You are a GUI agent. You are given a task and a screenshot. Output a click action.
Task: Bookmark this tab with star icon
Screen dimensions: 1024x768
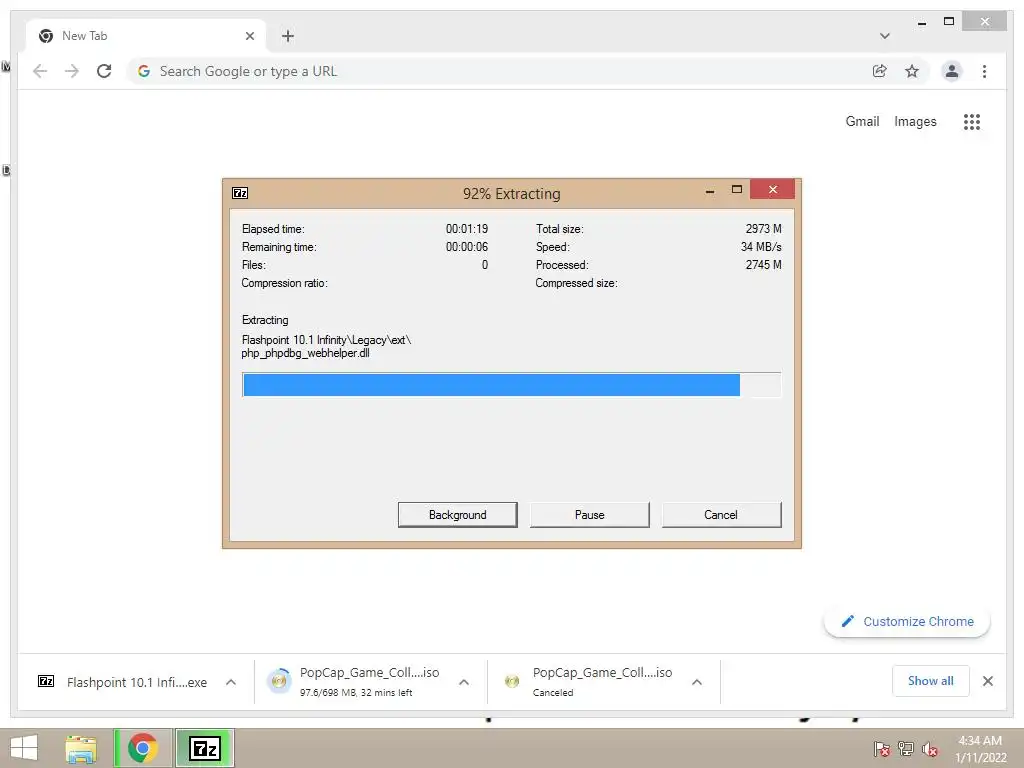[912, 71]
